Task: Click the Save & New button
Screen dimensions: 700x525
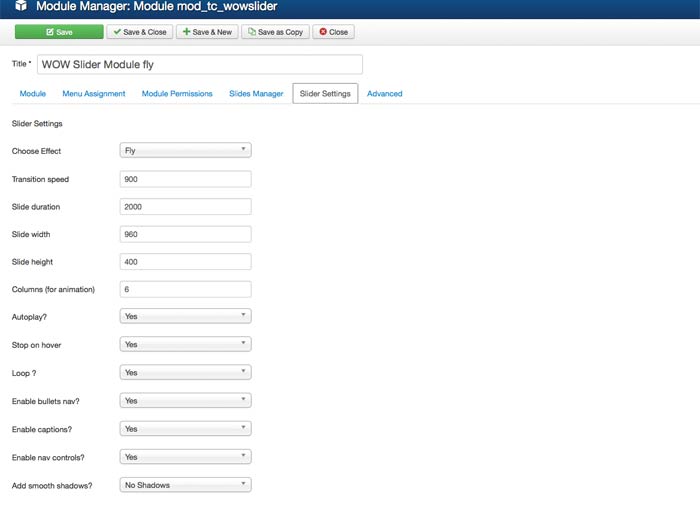Action: tap(207, 32)
